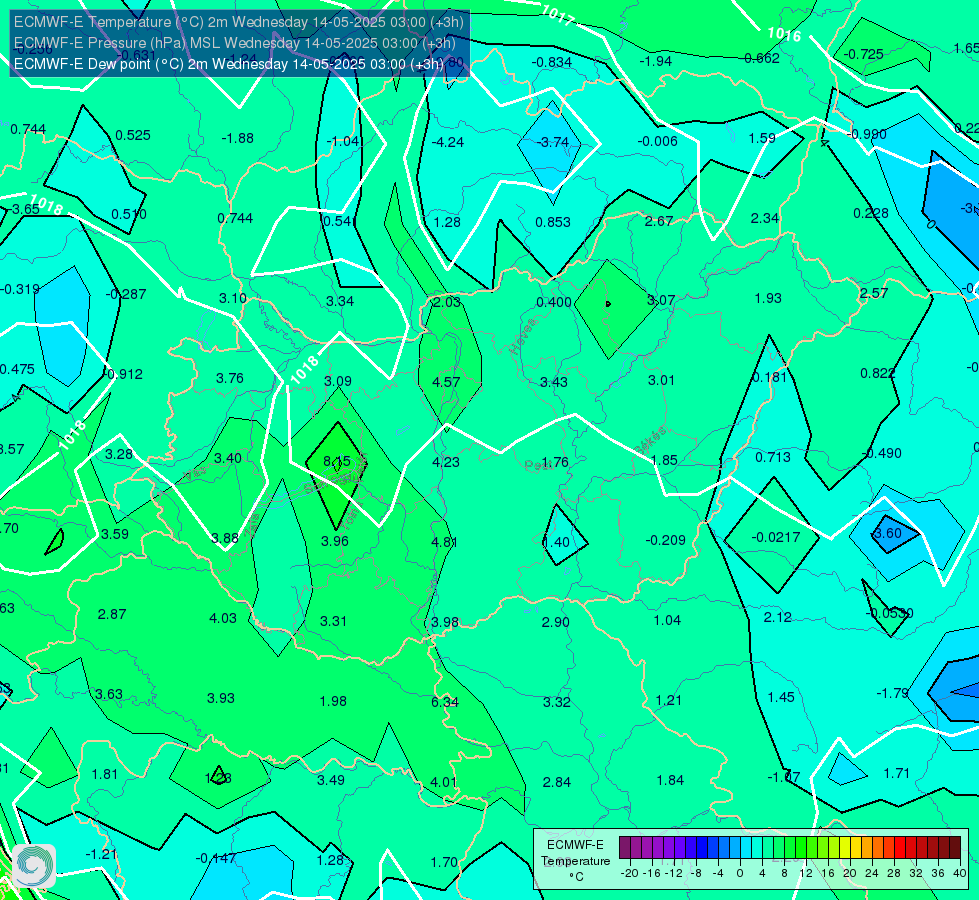Click the 1.71 temperature value
Screen dimensions: 979x900
(897, 773)
